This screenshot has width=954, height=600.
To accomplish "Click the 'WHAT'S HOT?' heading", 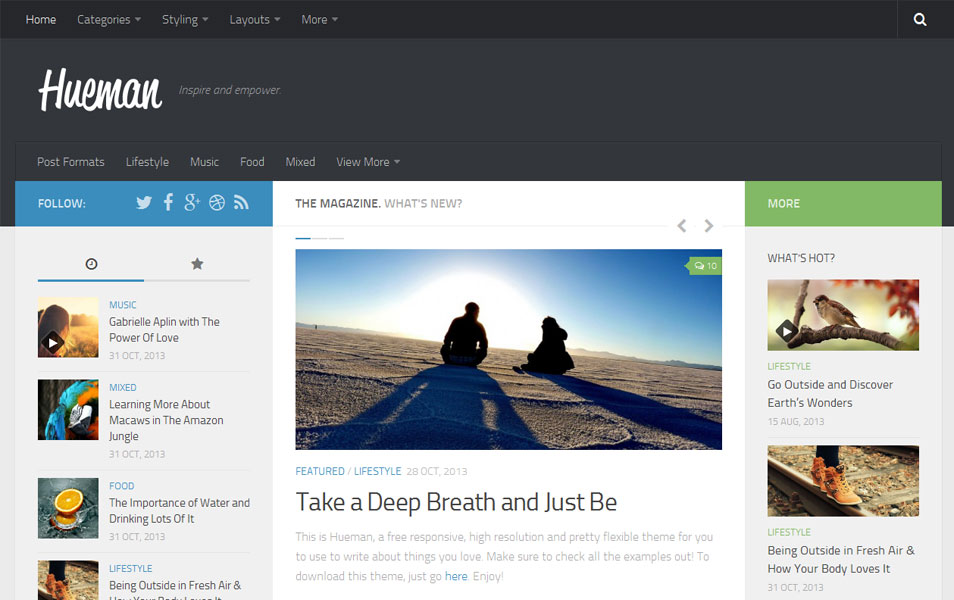I will point(801,258).
